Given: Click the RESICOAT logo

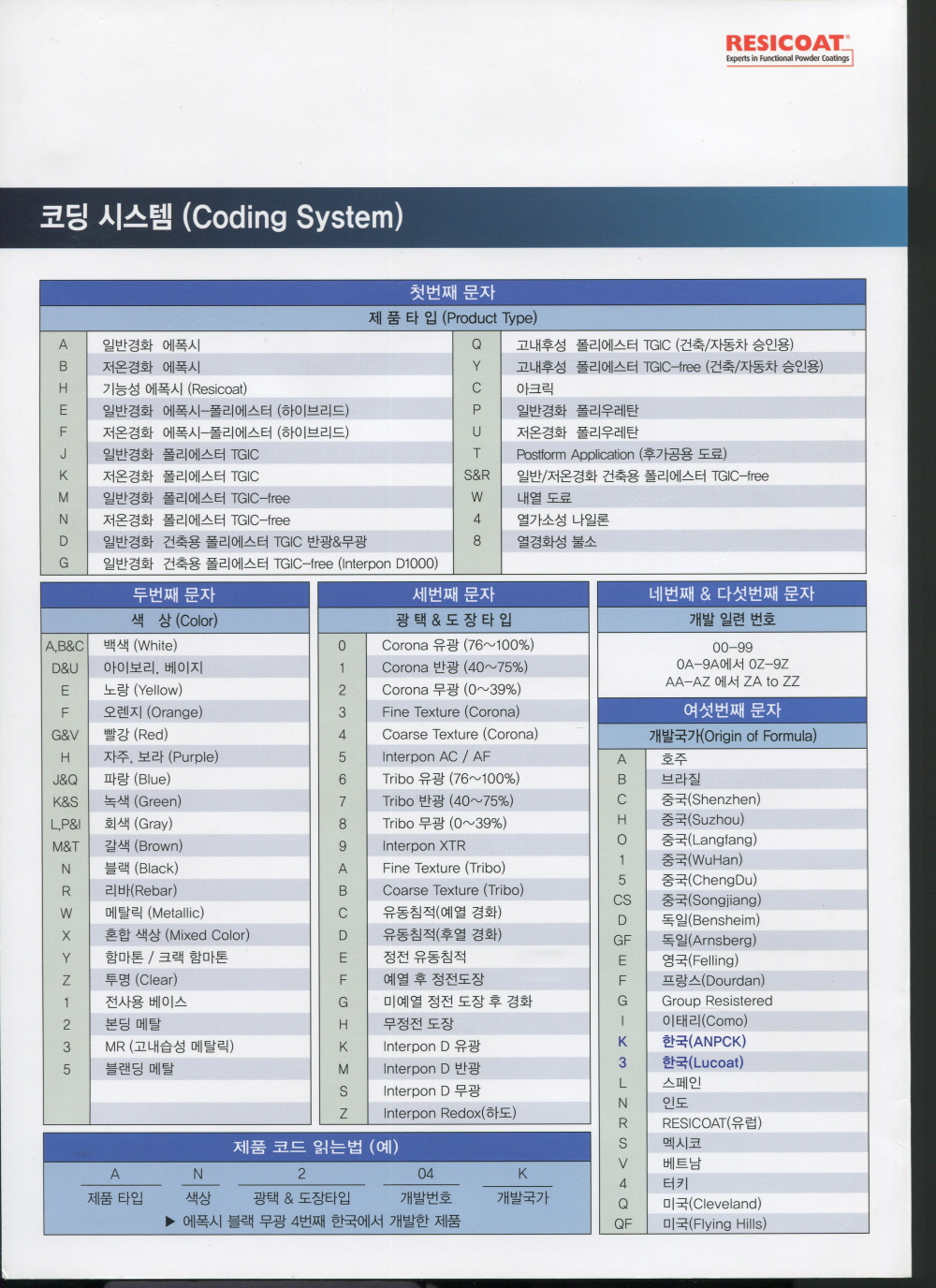Looking at the screenshot, I should 788,49.
